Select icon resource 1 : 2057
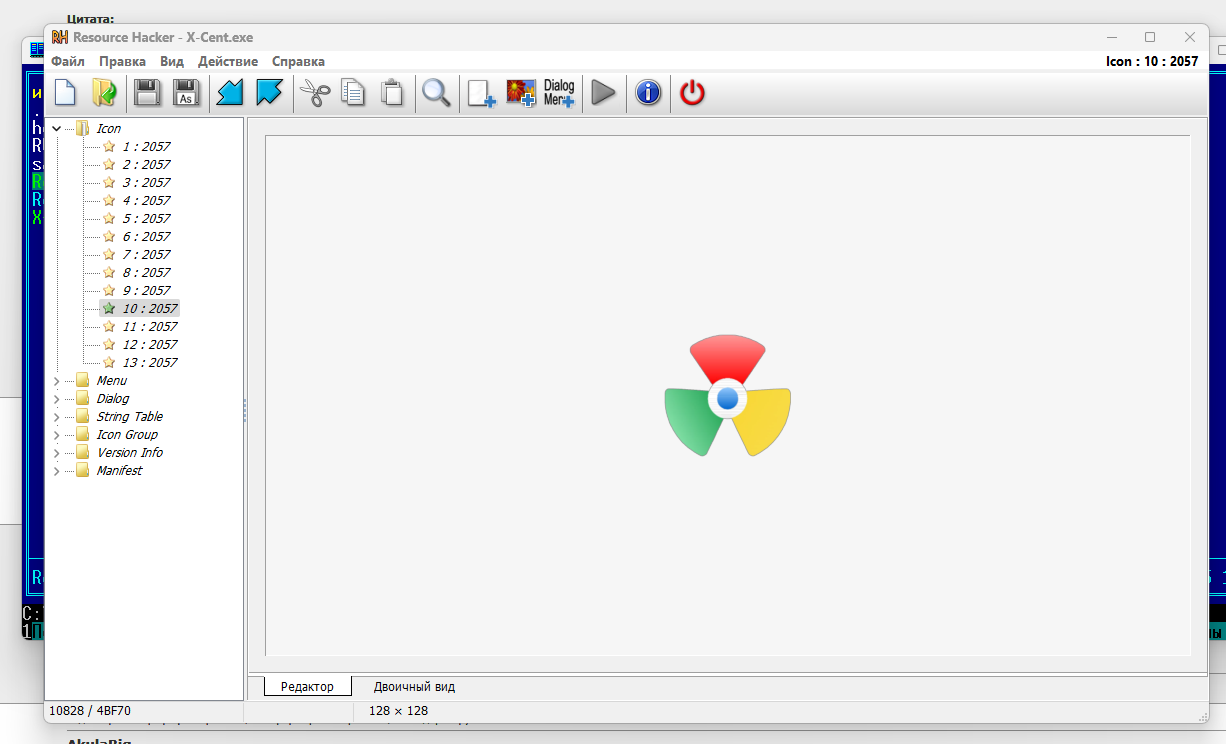 [146, 146]
